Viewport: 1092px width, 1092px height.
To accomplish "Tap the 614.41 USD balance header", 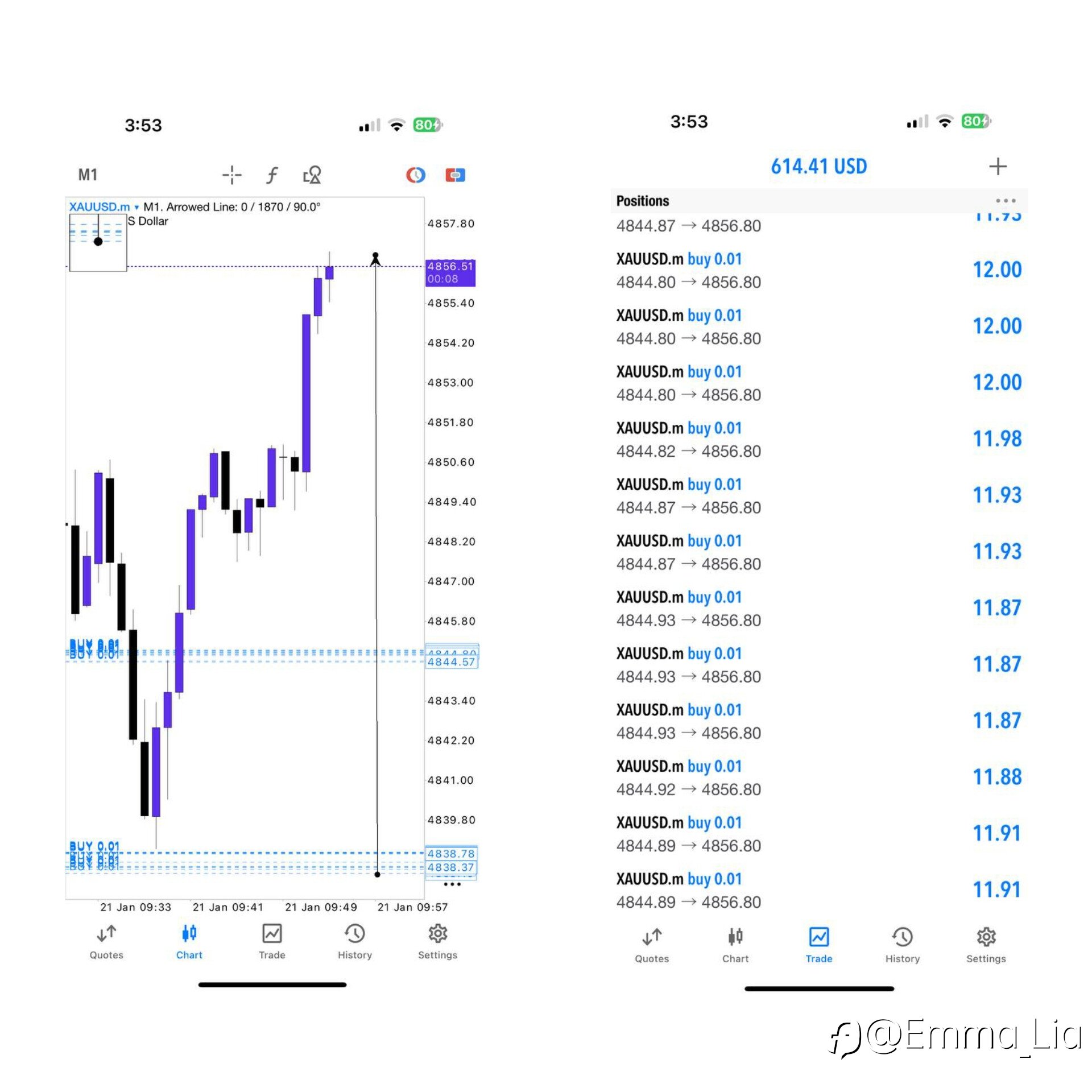I will point(818,167).
